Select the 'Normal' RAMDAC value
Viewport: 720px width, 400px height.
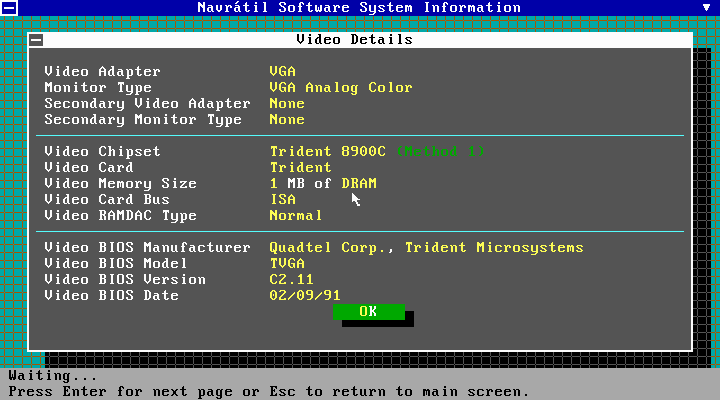296,216
